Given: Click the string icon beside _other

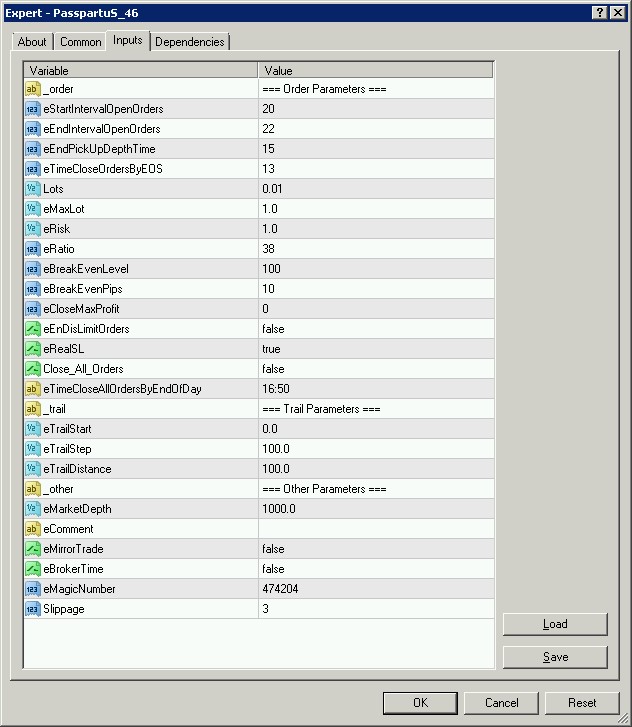Looking at the screenshot, I should [x=32, y=489].
